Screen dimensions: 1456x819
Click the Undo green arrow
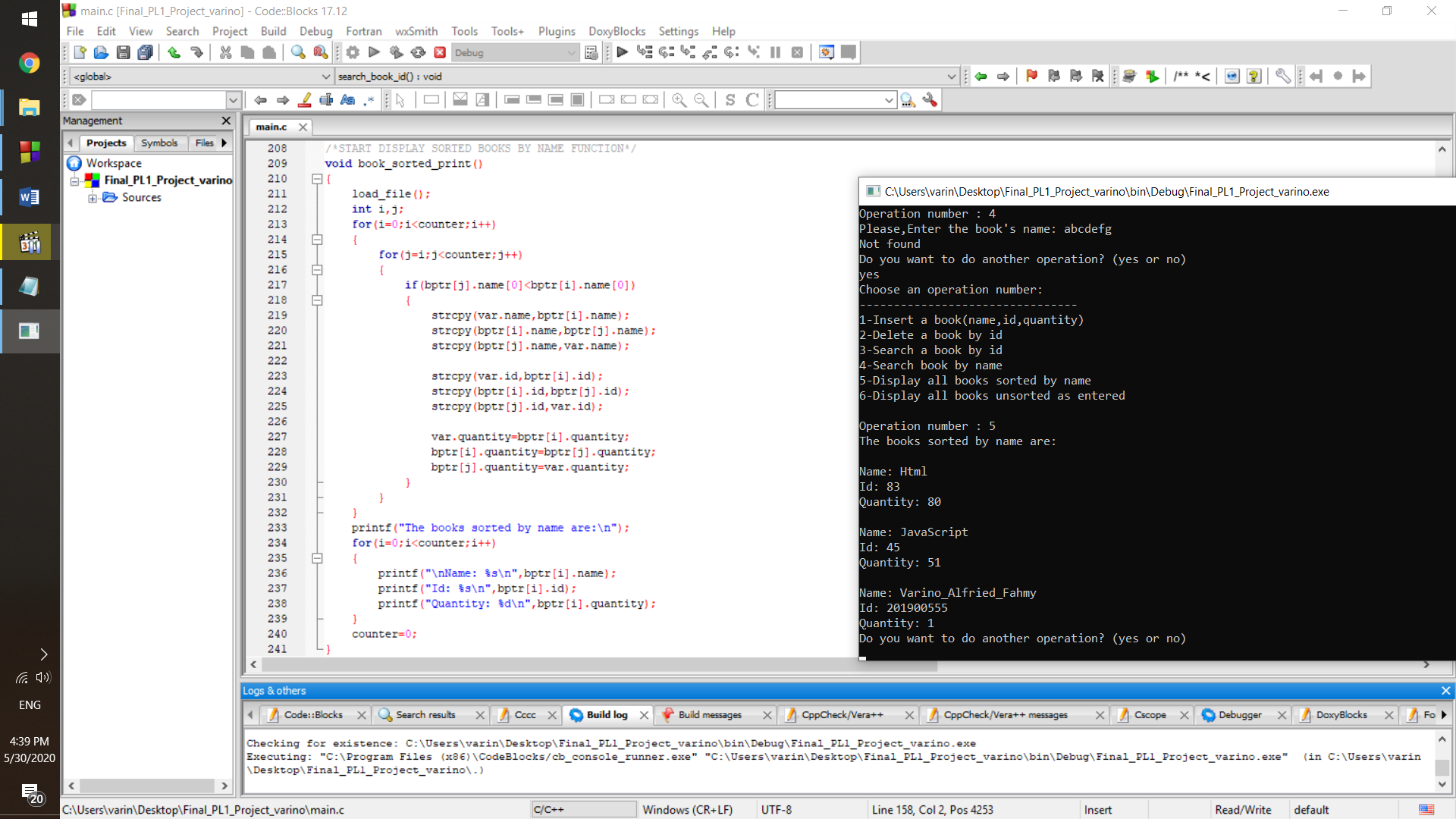174,52
